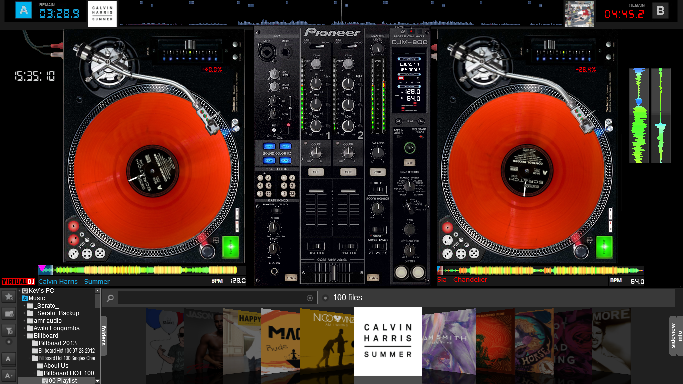Touch the red vinyl platter on the left deck
Viewport: 683px width, 384px height.
click(152, 170)
